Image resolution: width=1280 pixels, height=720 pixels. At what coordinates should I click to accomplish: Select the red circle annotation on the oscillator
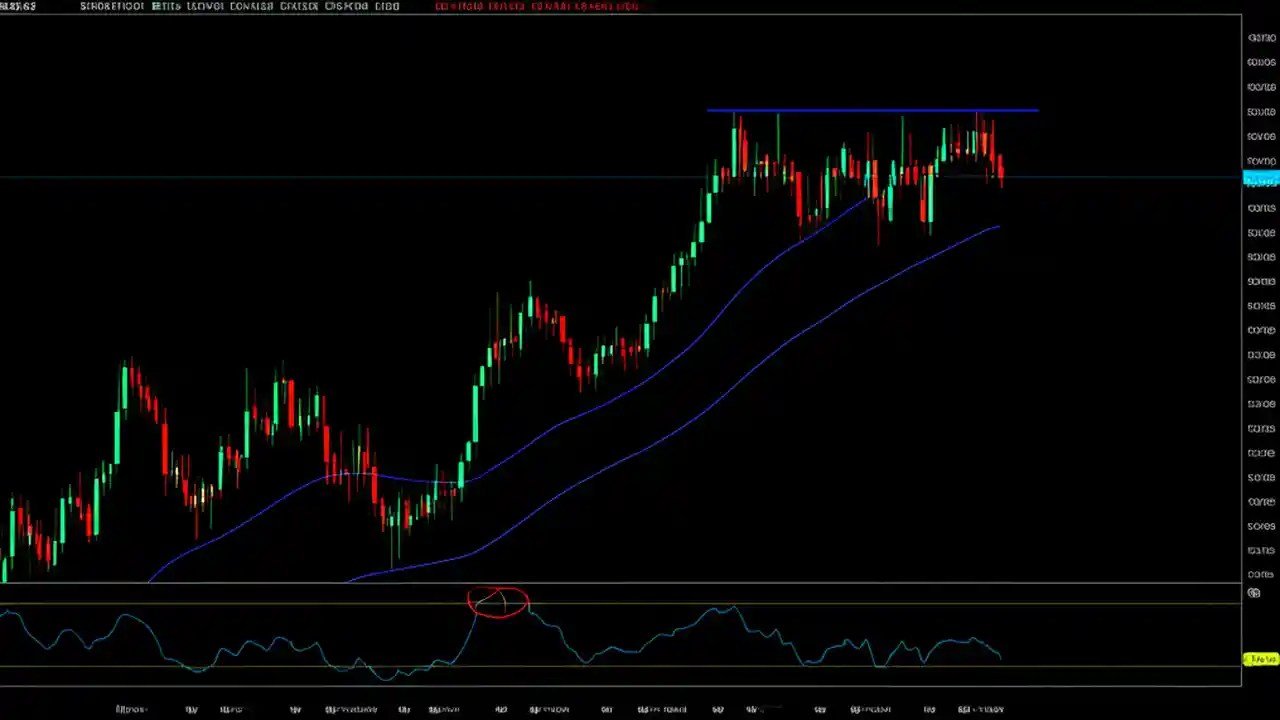(497, 600)
